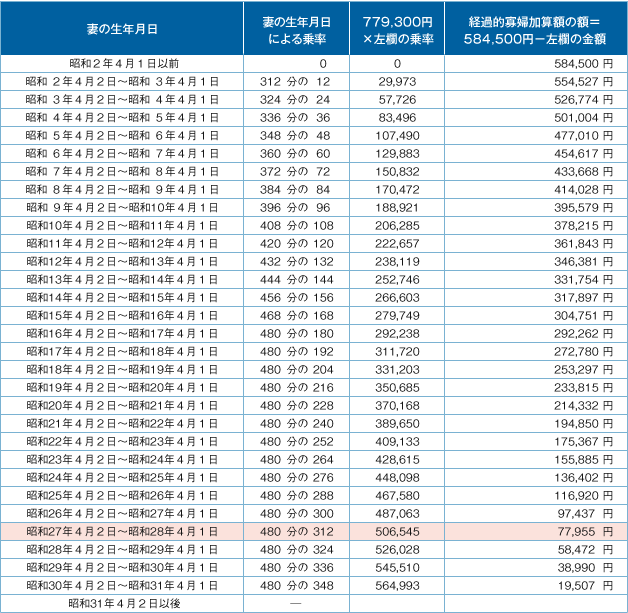Click the amount 454,617 円
Screen dimensions: 628x613
click(583, 154)
